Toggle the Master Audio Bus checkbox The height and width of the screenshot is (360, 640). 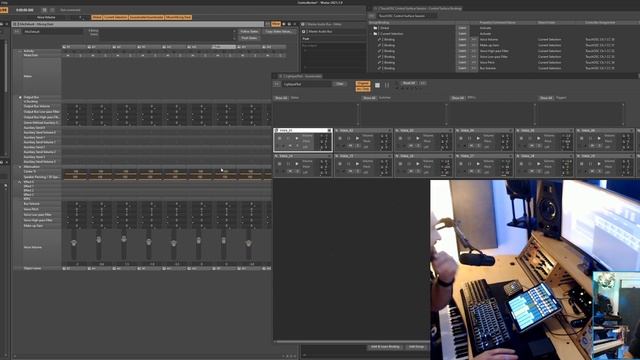[304, 31]
